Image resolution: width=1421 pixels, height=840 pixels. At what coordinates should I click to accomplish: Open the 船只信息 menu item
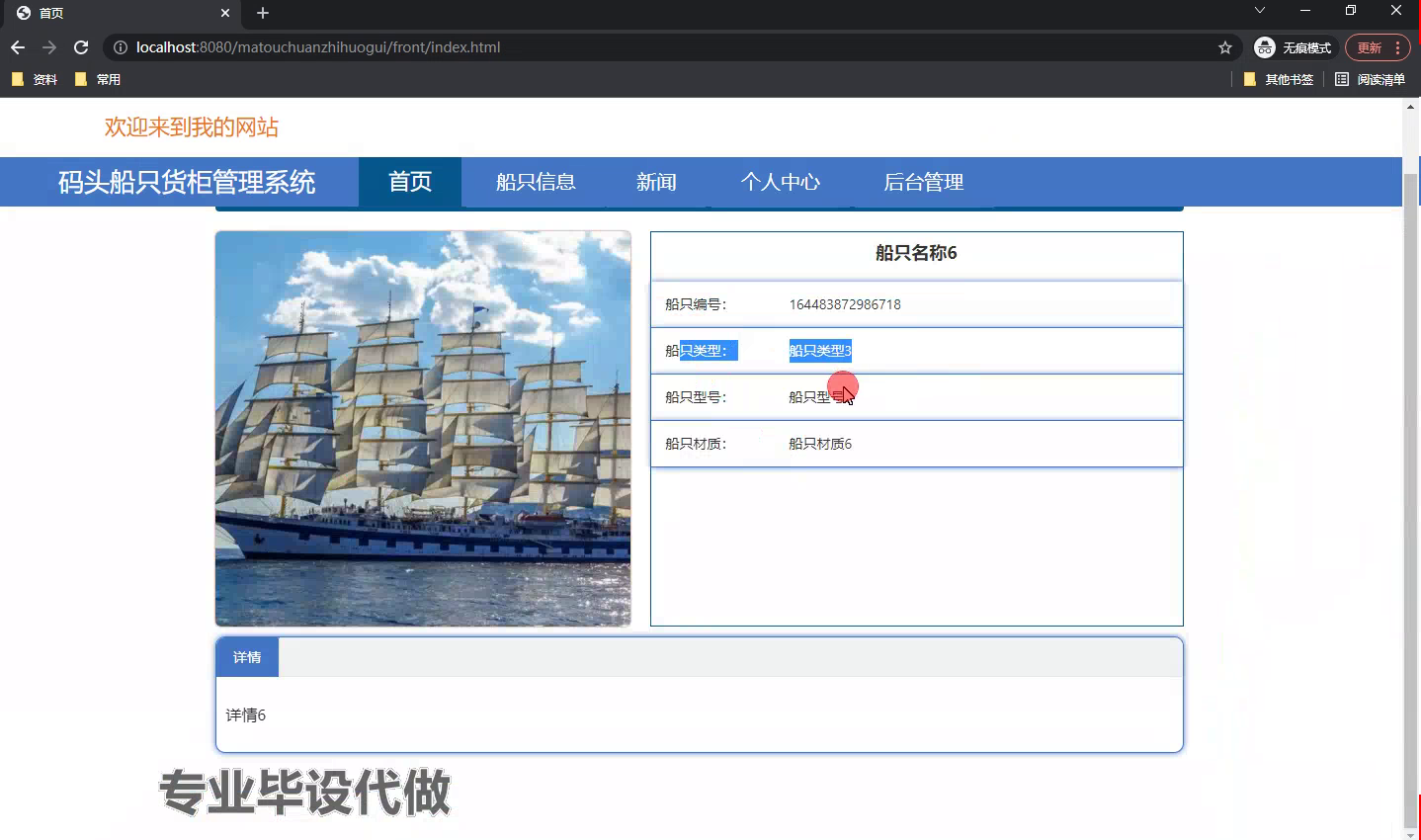tap(536, 182)
